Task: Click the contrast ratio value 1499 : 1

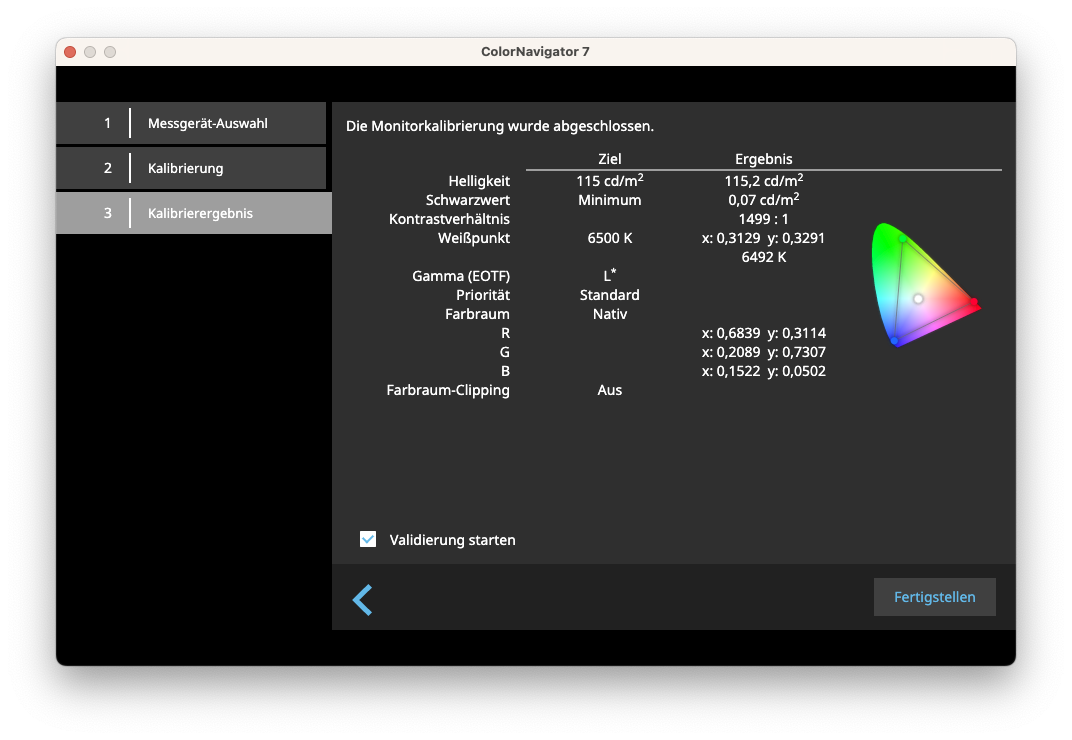Action: (763, 219)
